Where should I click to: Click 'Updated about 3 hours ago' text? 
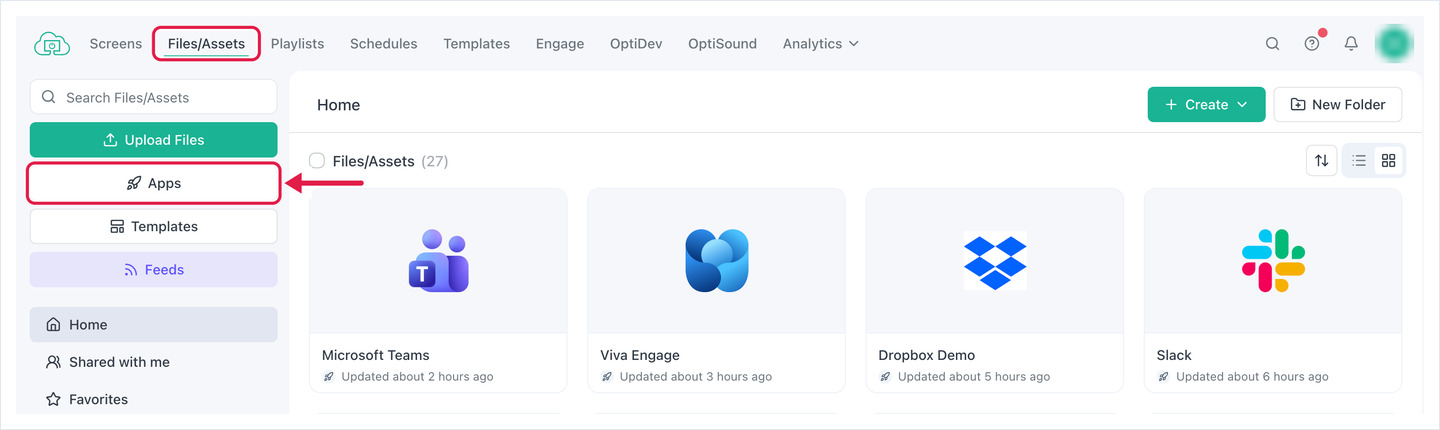pos(696,377)
